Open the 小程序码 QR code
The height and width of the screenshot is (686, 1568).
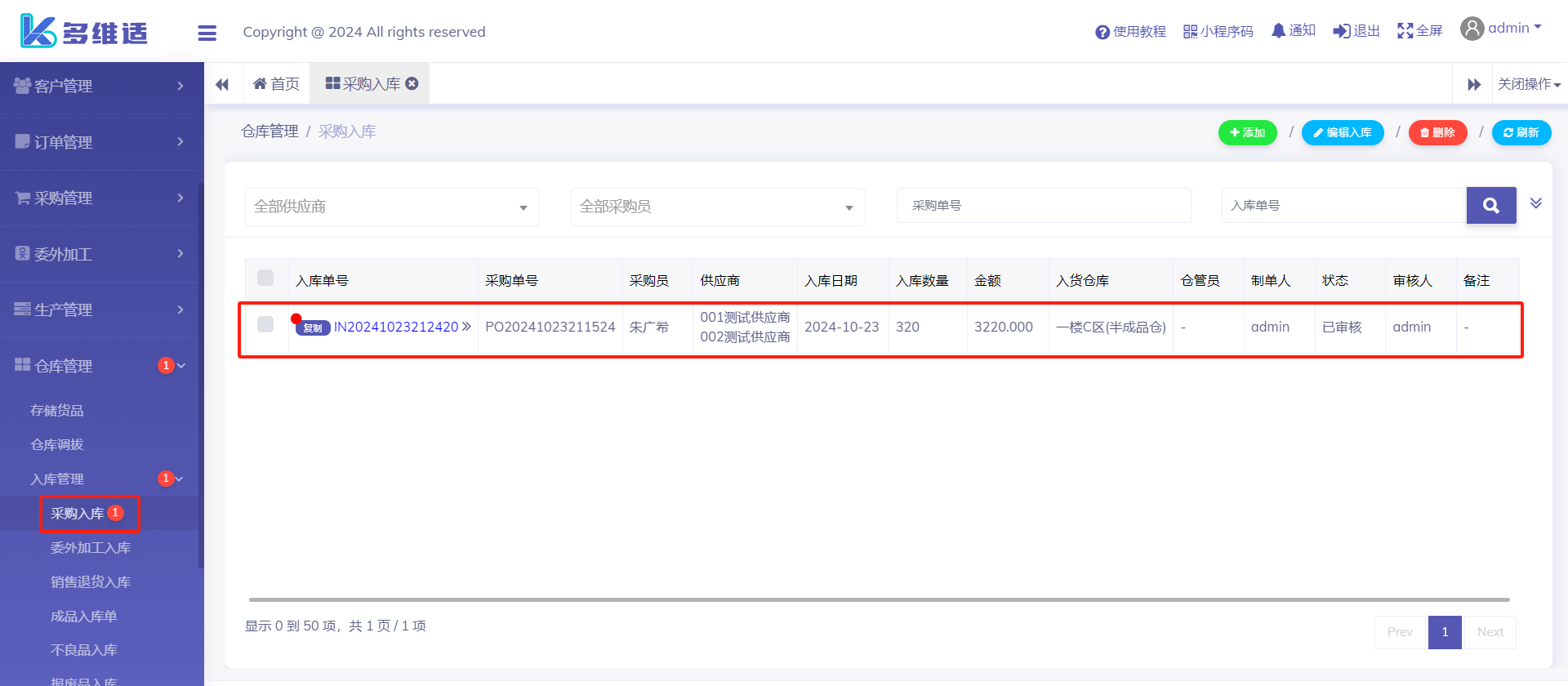1218,32
